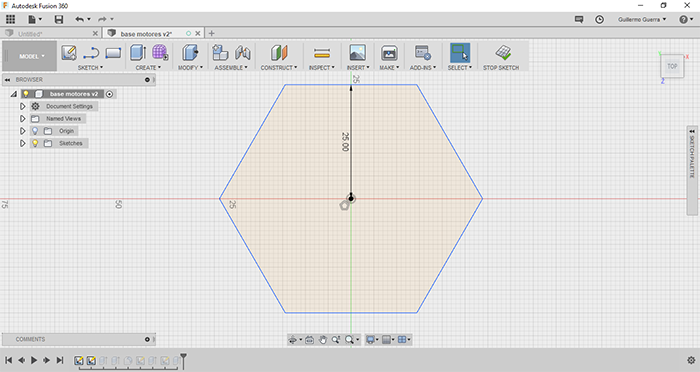Expand Sketches tree node

(22, 143)
